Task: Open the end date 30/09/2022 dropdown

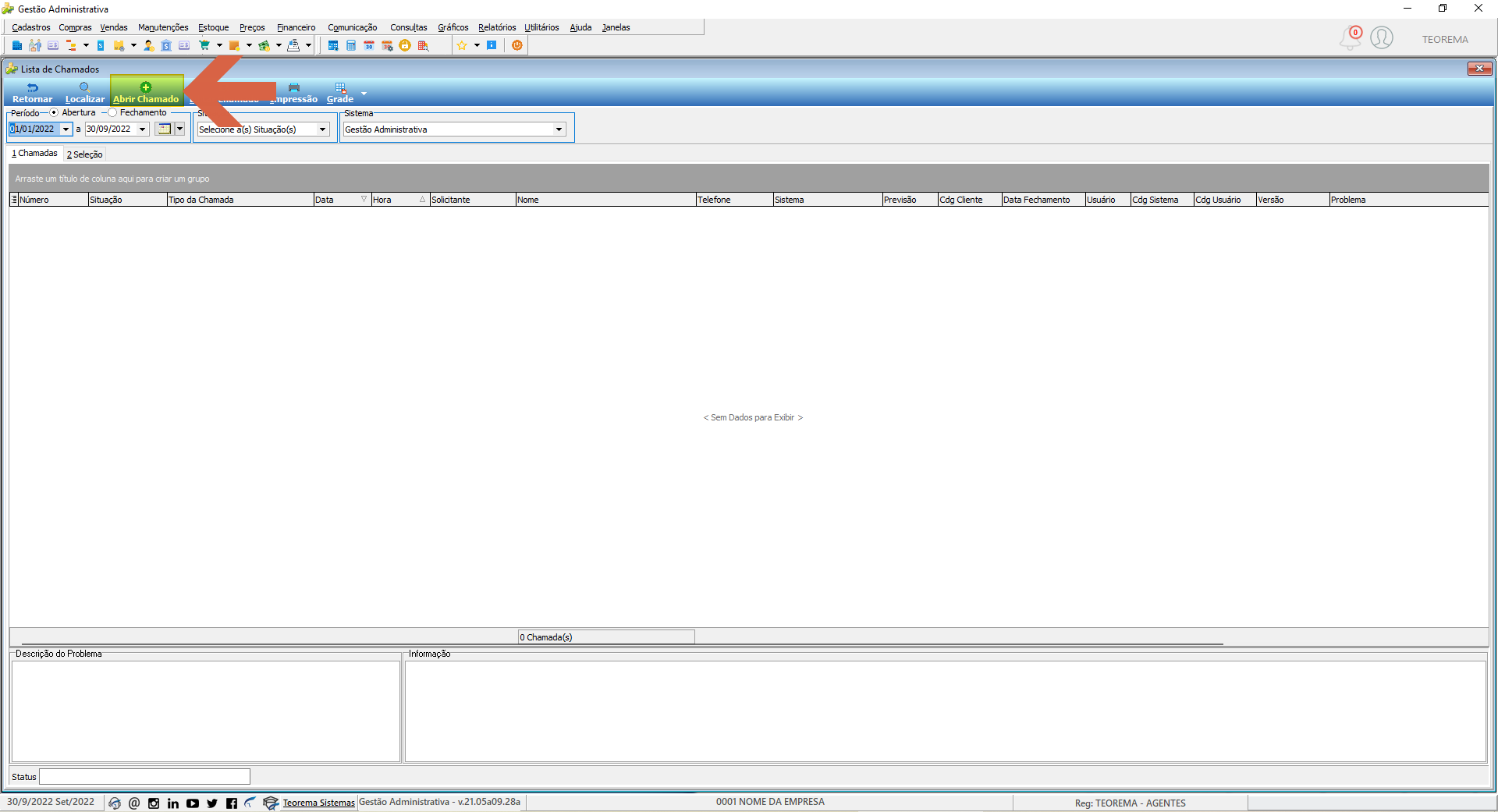Action: pyautogui.click(x=143, y=129)
